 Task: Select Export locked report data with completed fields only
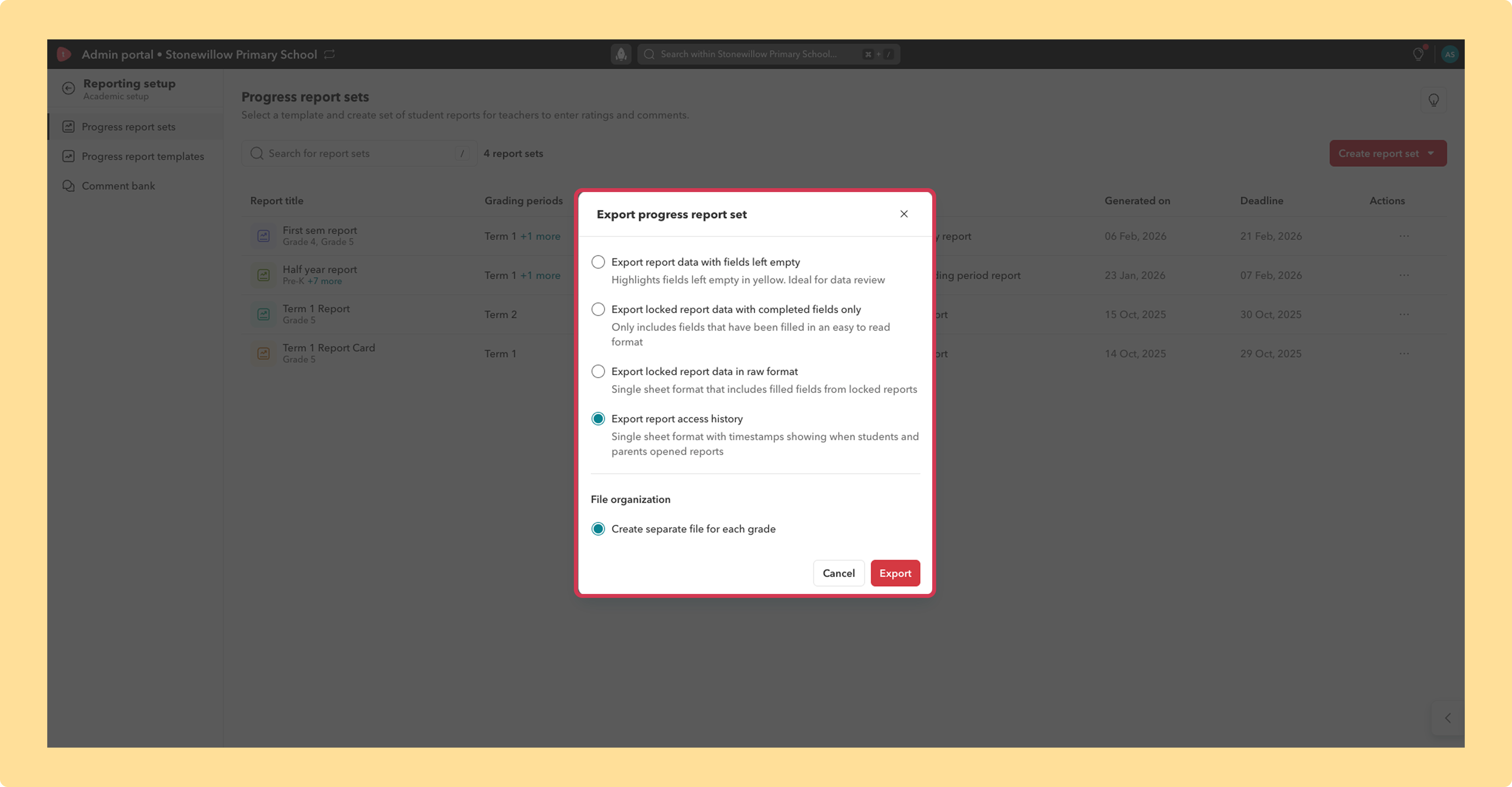tap(598, 309)
